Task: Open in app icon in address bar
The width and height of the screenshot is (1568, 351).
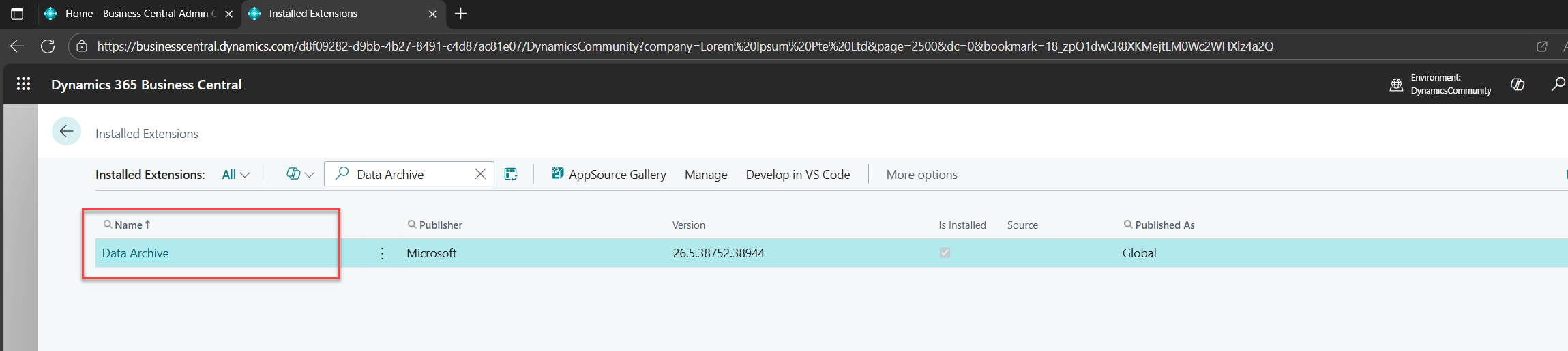Action: click(1541, 46)
